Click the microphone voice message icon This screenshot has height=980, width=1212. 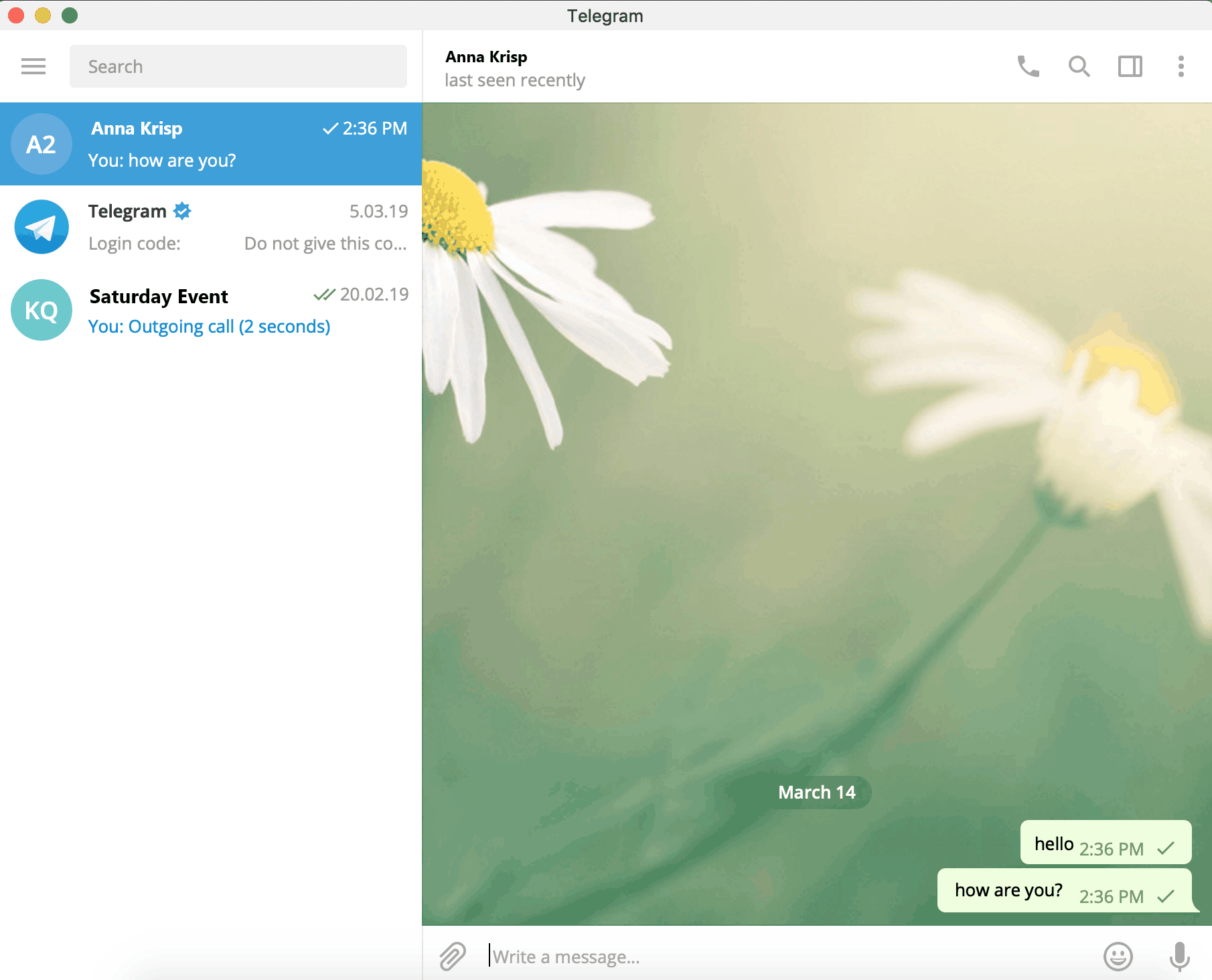click(x=1179, y=956)
